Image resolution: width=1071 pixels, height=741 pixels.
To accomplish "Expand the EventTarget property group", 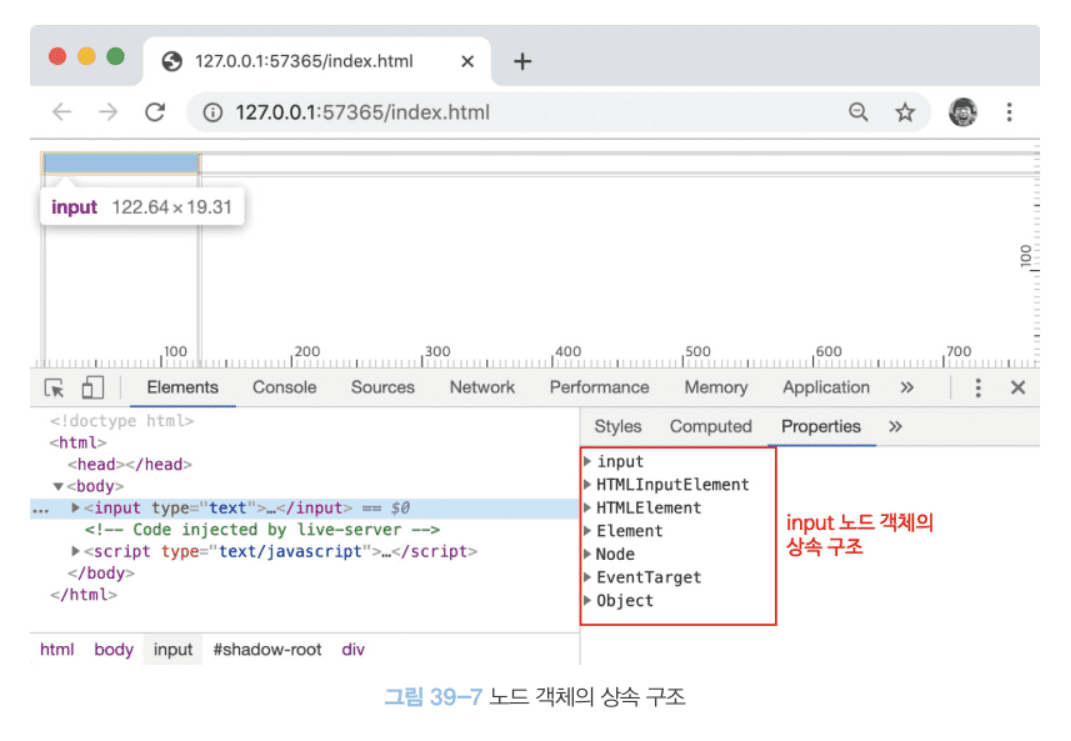I will pos(588,578).
